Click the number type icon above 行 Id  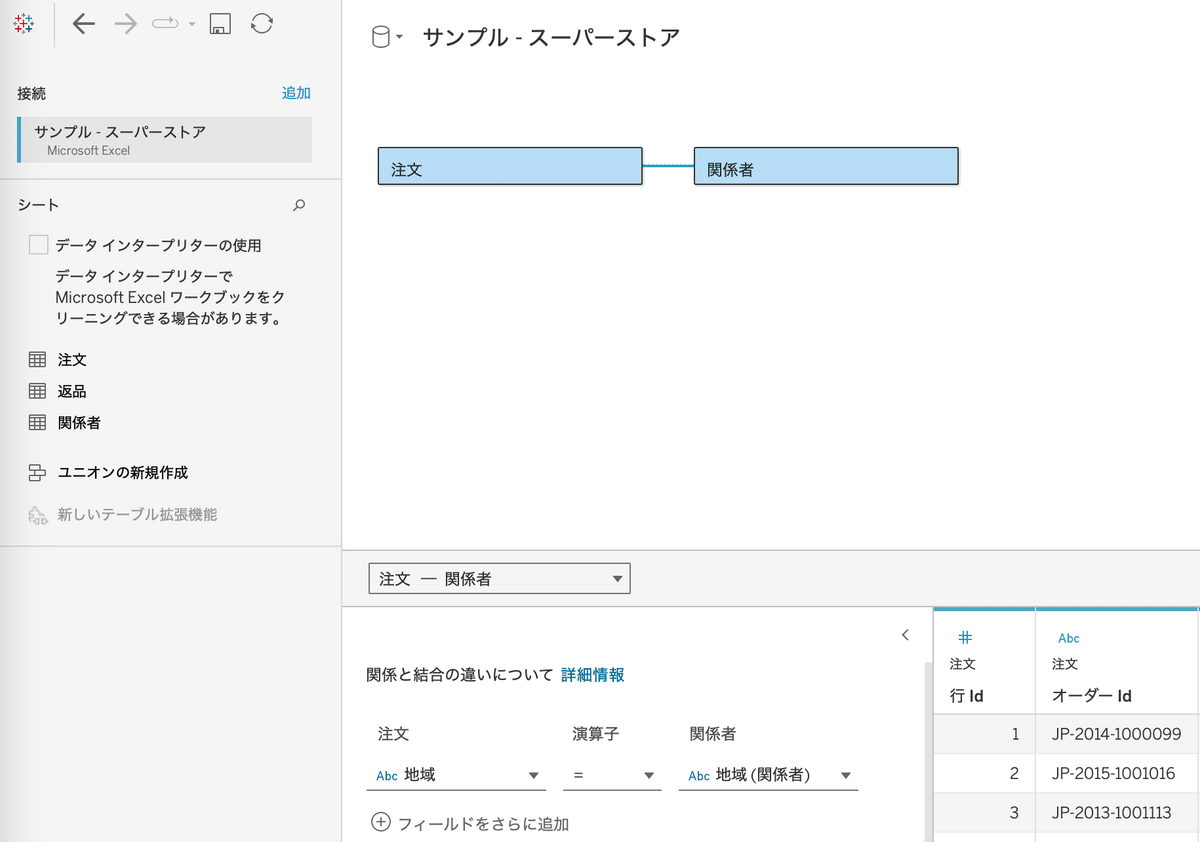pyautogui.click(x=966, y=637)
